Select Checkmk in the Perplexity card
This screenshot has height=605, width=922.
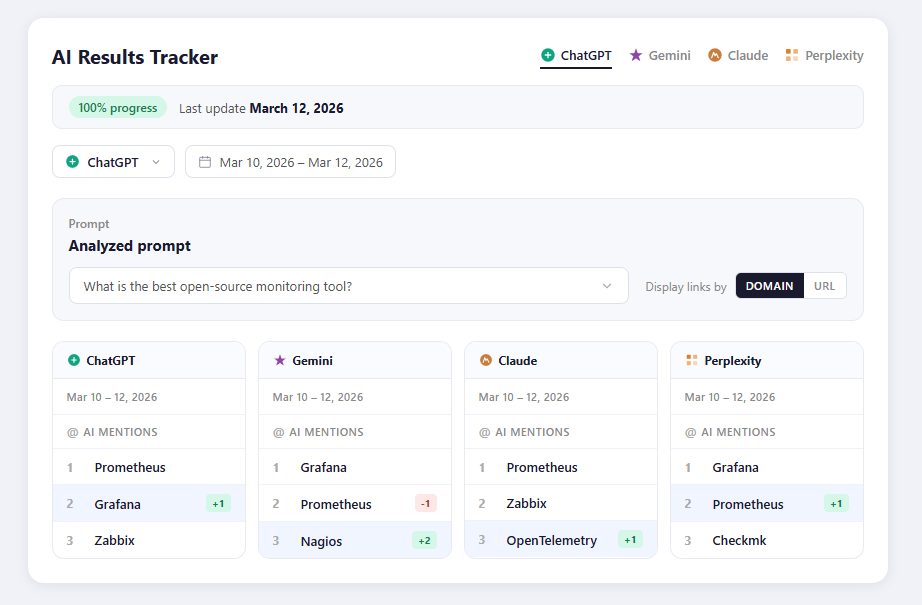tap(767, 540)
